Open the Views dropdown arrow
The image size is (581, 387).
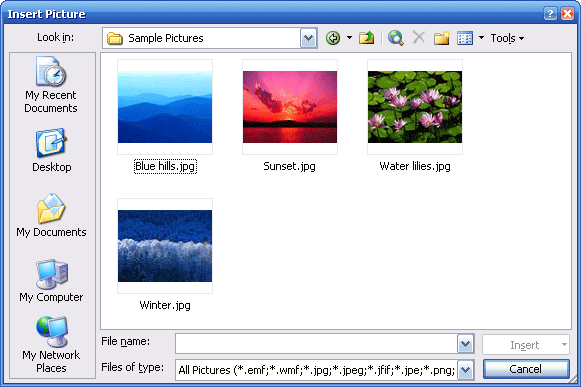coord(481,38)
